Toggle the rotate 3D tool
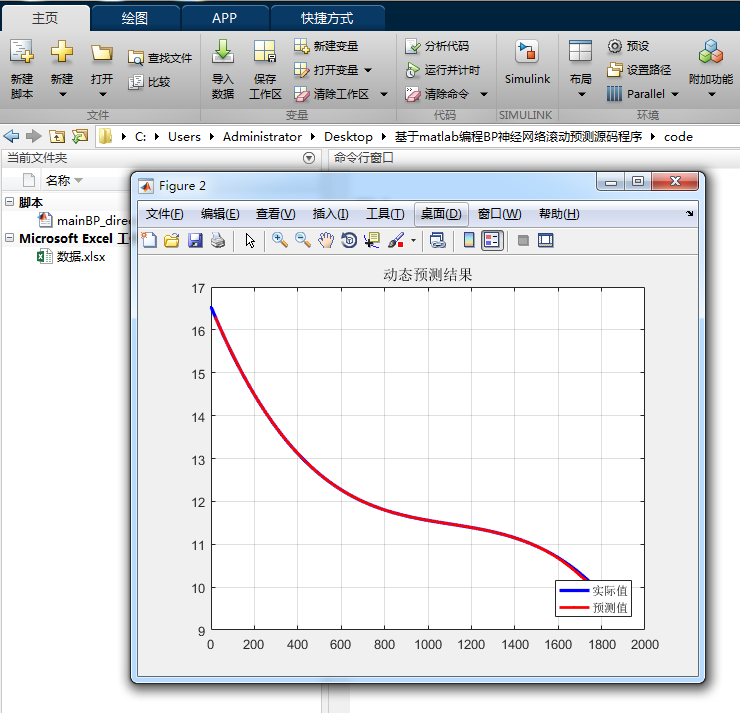 pyautogui.click(x=349, y=241)
